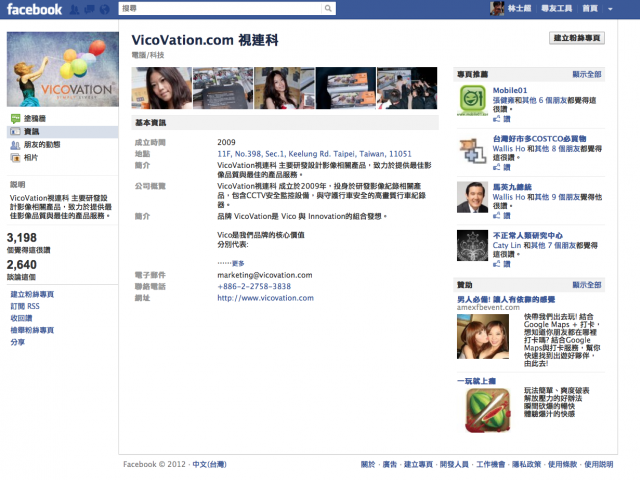
Task: Open the two-women ad photo
Action: click(x=483, y=336)
